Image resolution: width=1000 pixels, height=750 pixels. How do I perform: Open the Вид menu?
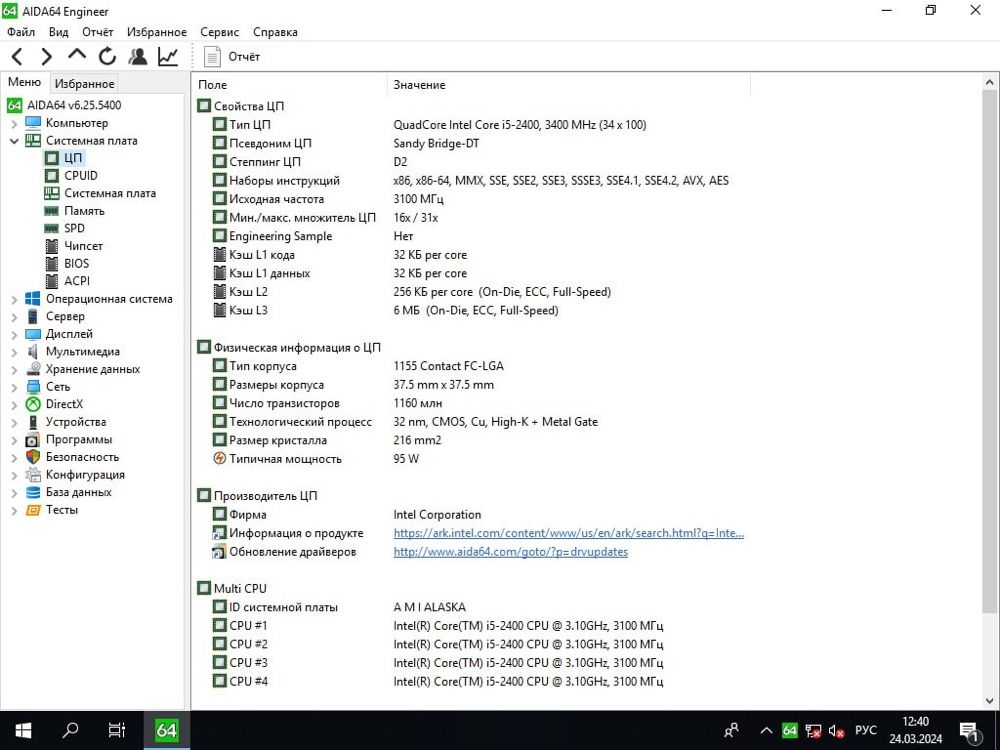click(59, 32)
